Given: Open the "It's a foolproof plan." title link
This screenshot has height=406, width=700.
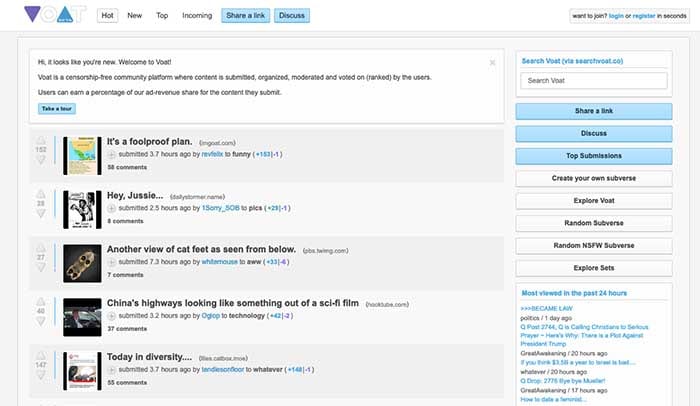Looking at the screenshot, I should (150, 142).
